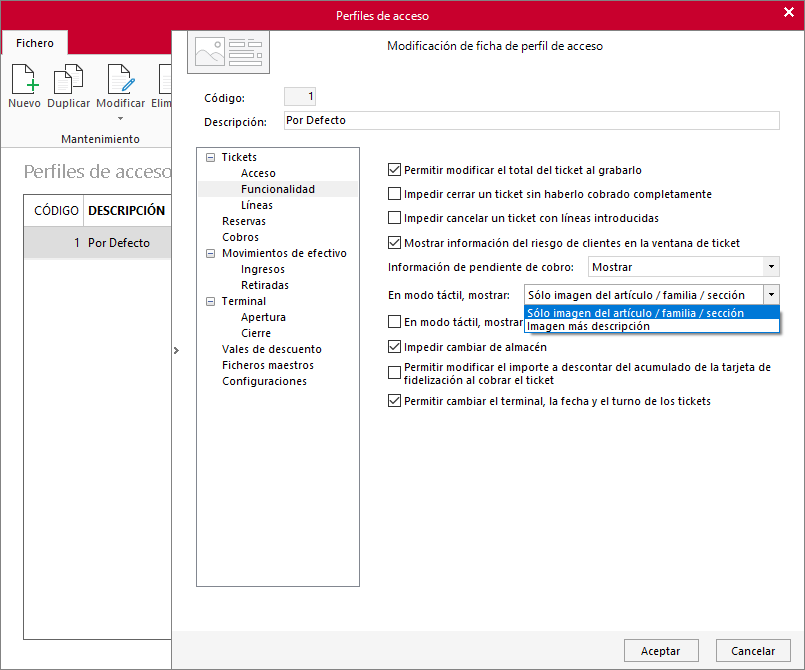Open Configuraciones tree item
This screenshot has height=670, width=805.
coord(264,381)
